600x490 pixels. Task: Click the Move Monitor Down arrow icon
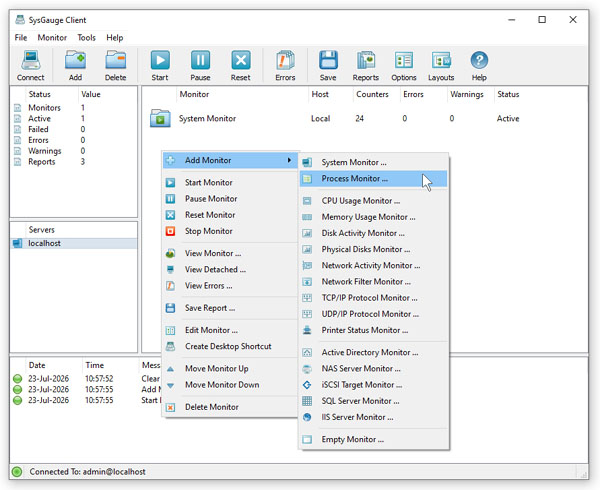click(170, 386)
